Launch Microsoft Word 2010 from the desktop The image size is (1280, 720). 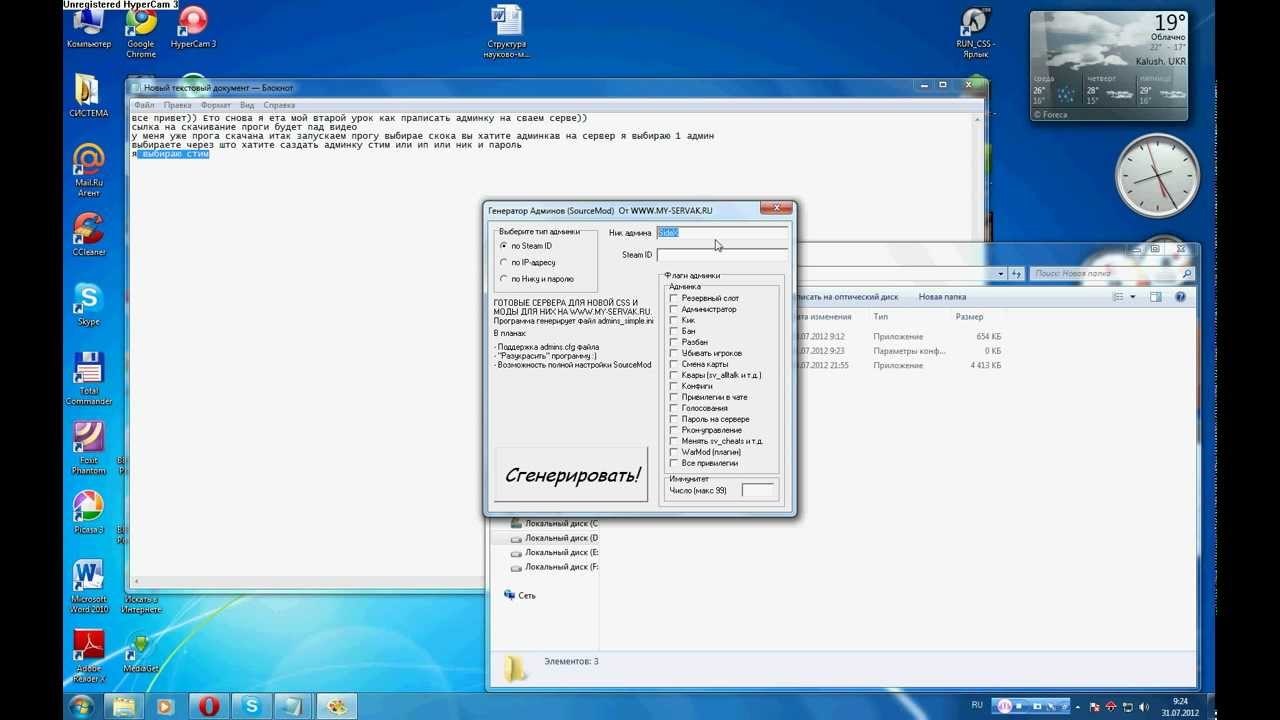click(88, 587)
